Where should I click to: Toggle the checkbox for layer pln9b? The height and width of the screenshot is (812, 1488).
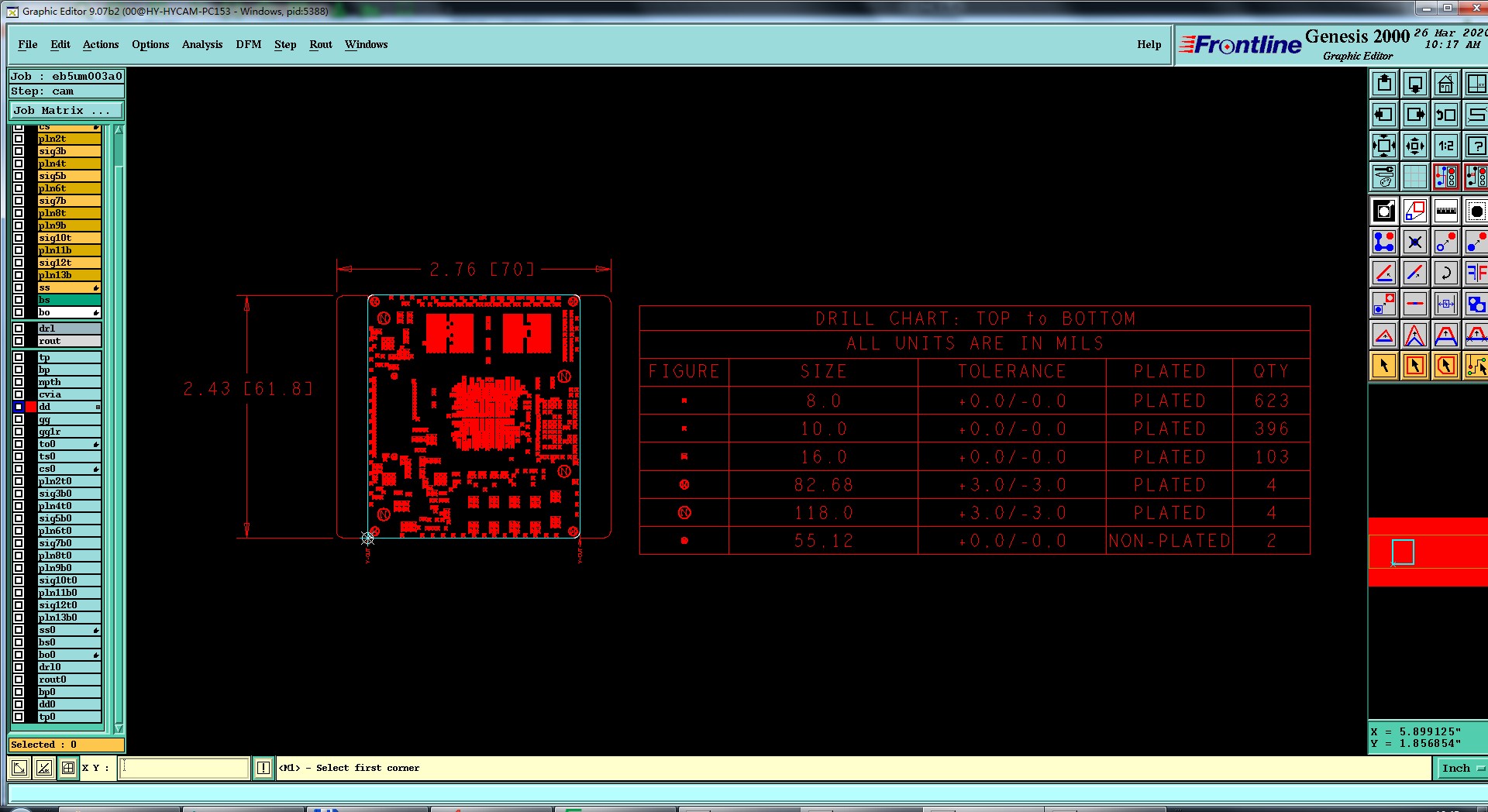click(19, 225)
